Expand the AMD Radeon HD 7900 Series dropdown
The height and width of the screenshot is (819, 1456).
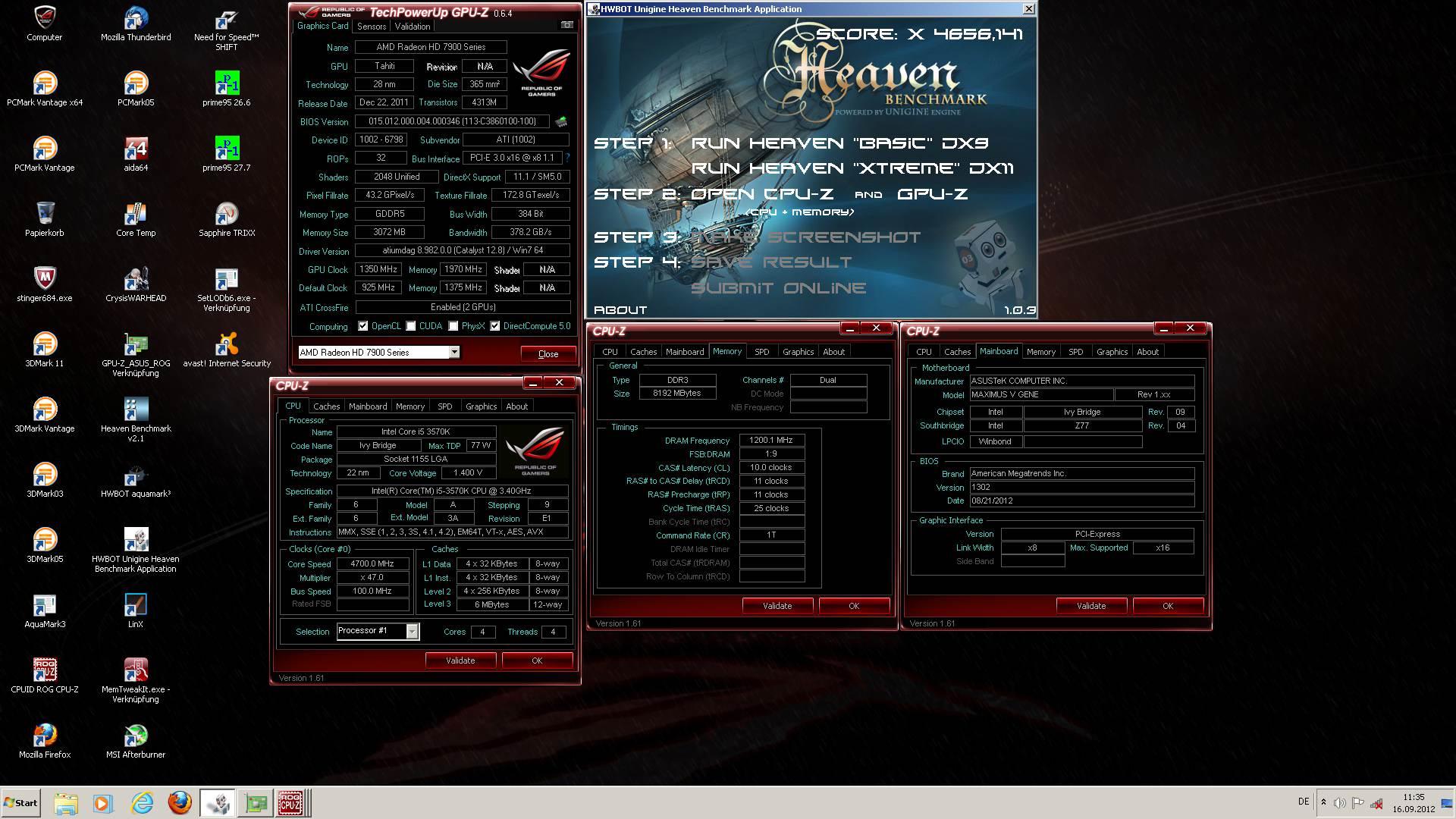point(454,352)
